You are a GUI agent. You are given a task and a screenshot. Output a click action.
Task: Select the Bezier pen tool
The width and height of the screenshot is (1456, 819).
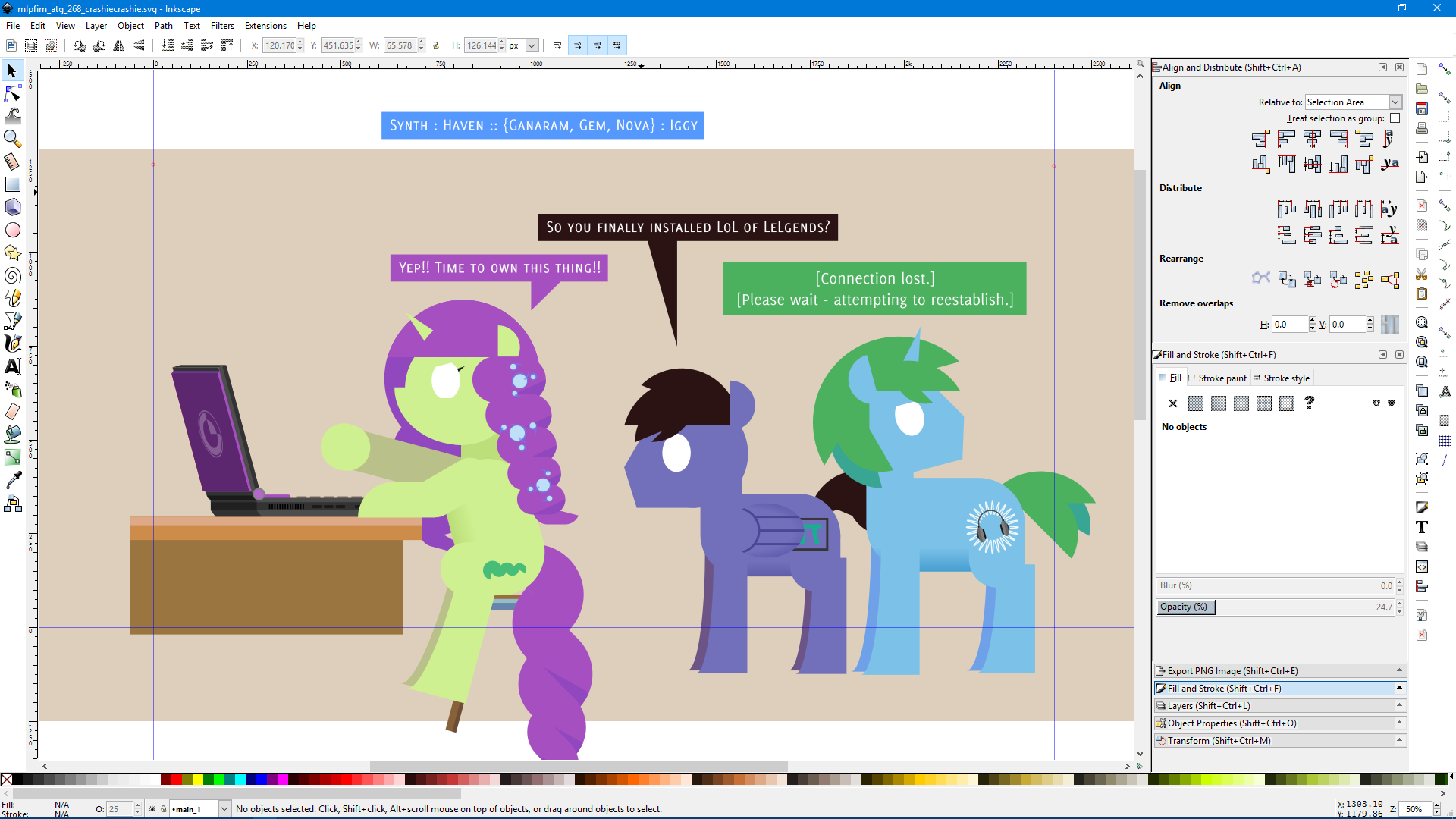coord(12,321)
